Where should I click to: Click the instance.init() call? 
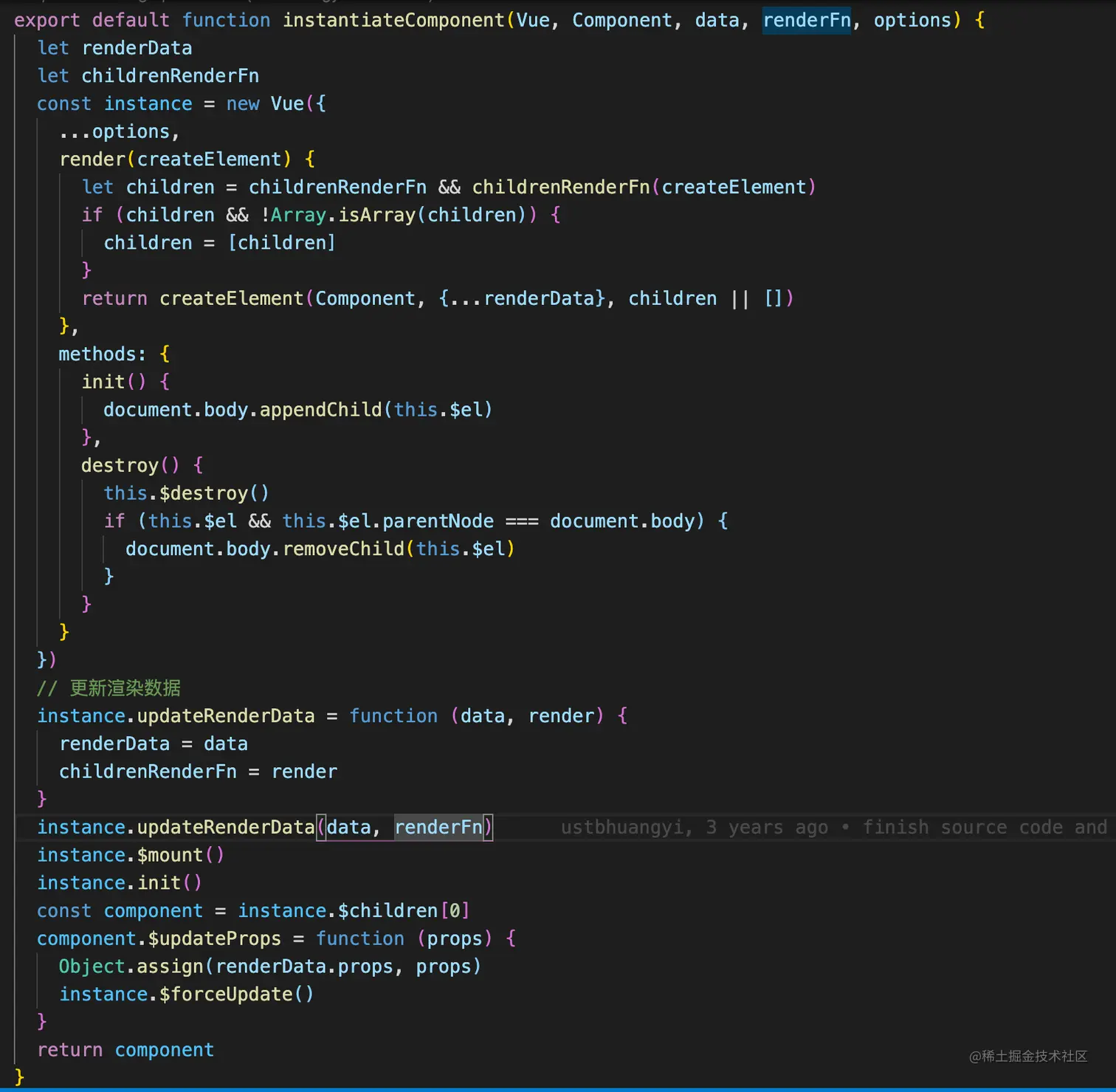tap(120, 883)
